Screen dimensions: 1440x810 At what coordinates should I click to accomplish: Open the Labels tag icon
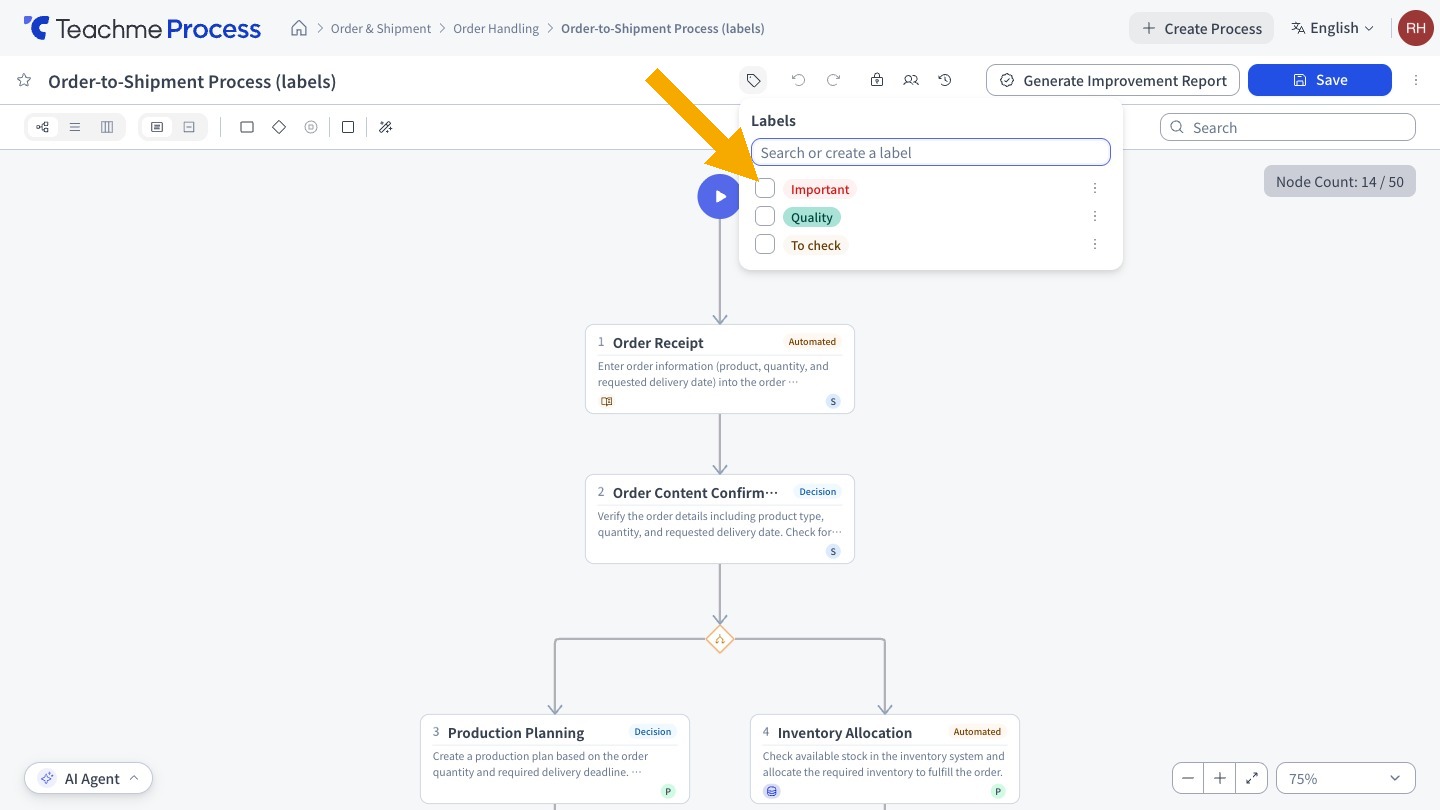tap(753, 80)
